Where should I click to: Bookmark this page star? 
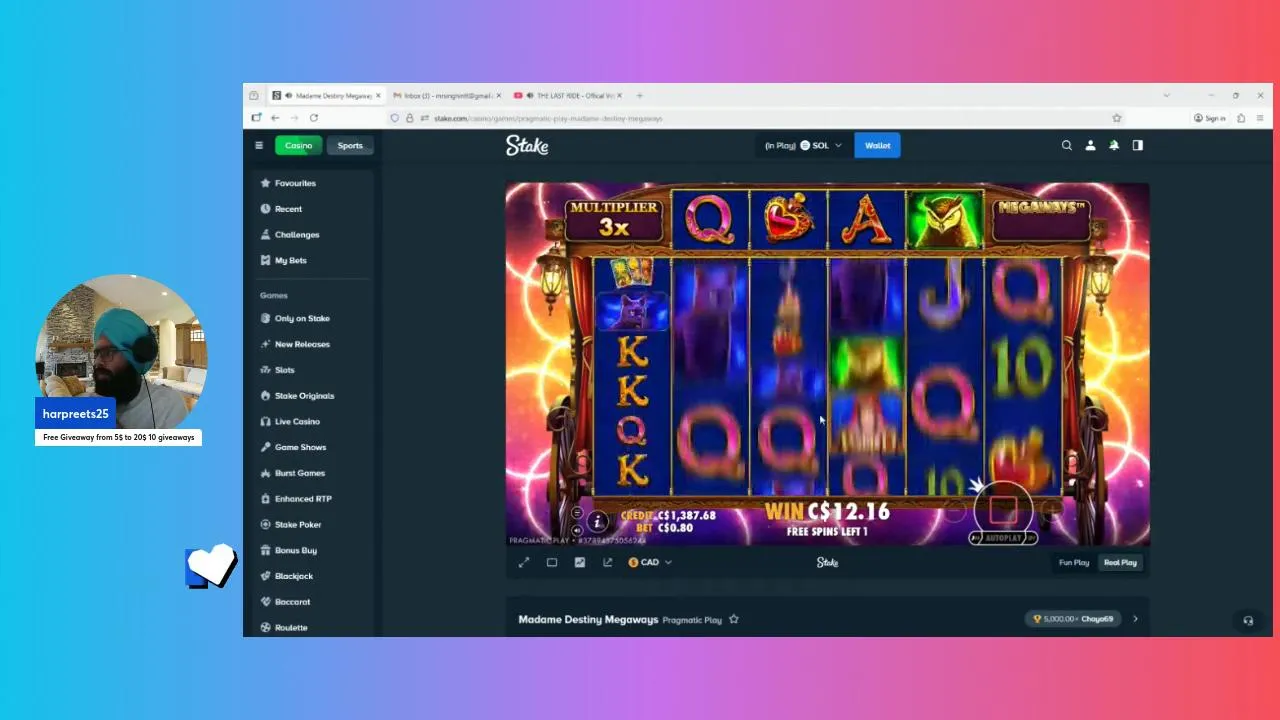[x=1117, y=118]
